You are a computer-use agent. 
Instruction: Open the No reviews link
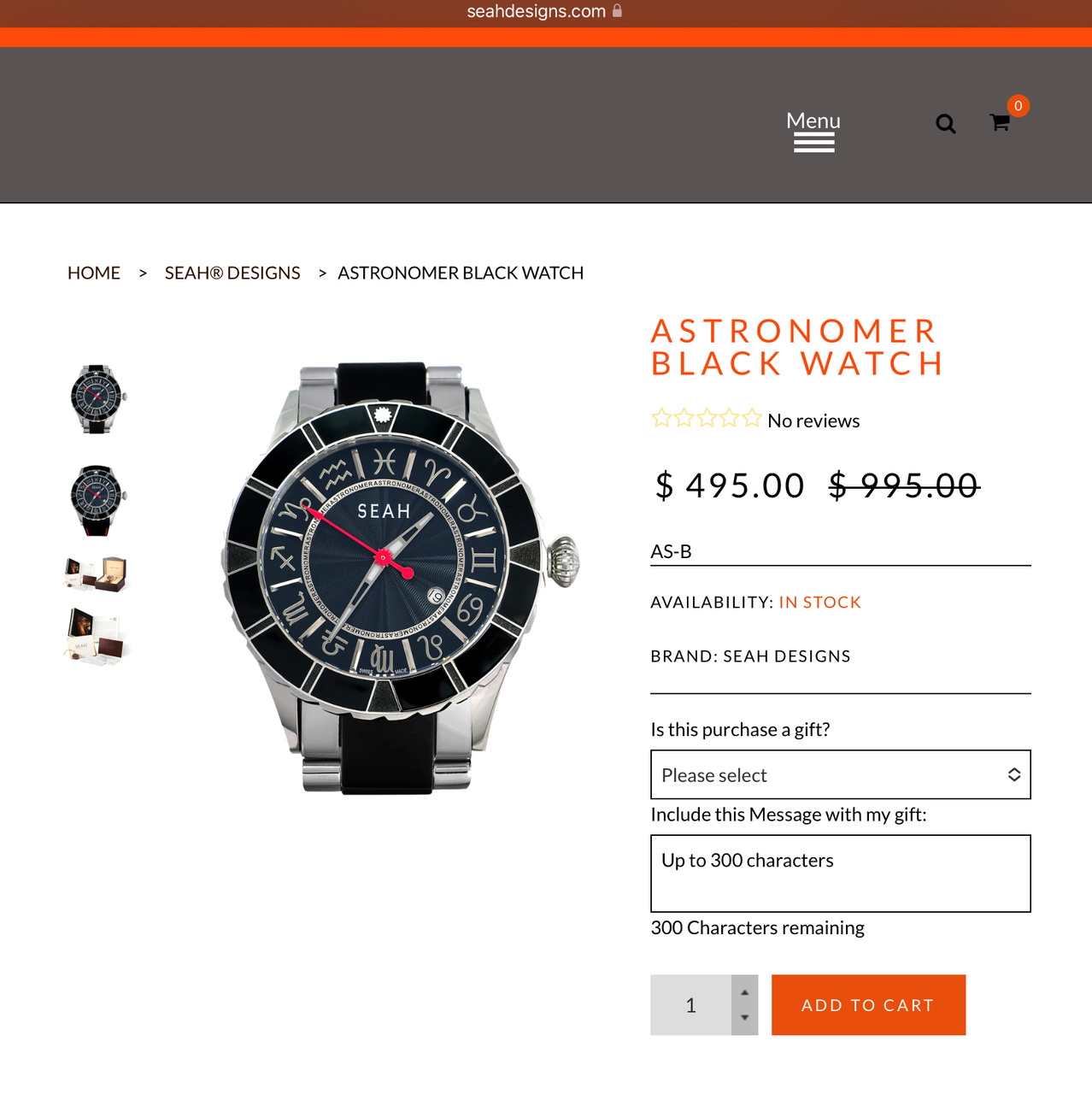coord(813,421)
